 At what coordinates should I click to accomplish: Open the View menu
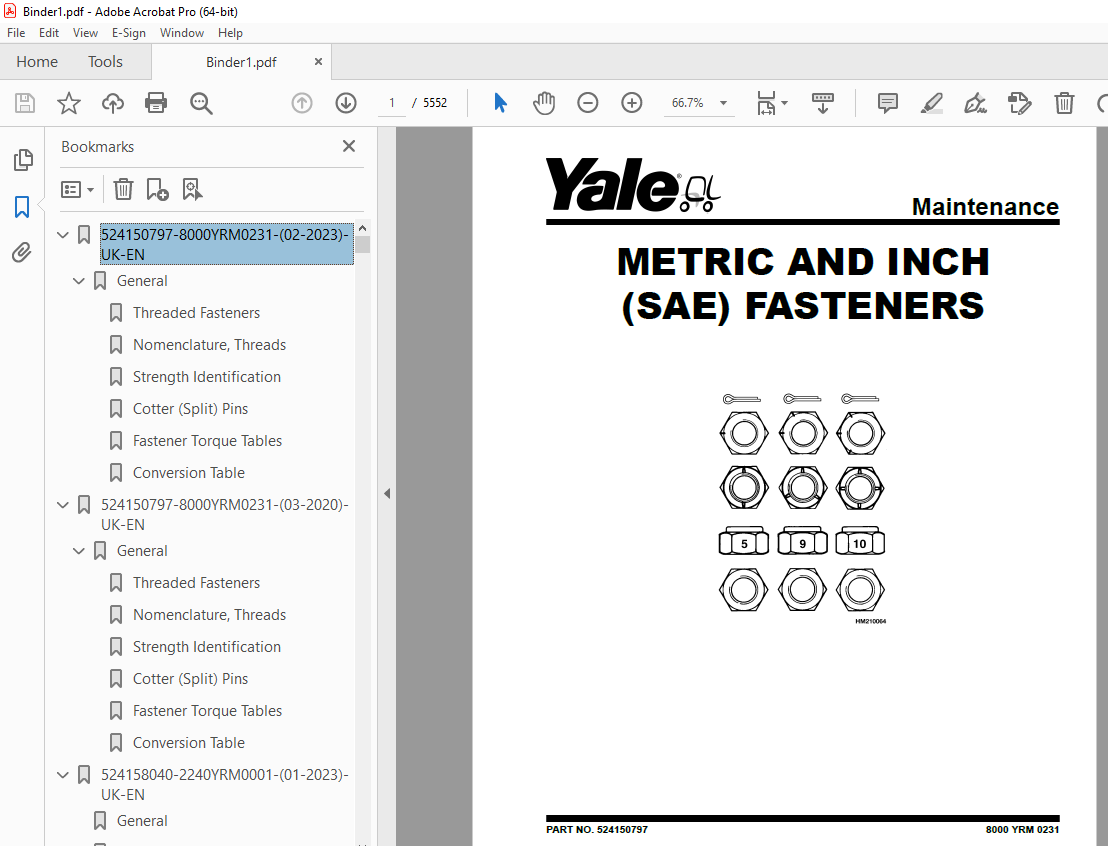(x=85, y=33)
